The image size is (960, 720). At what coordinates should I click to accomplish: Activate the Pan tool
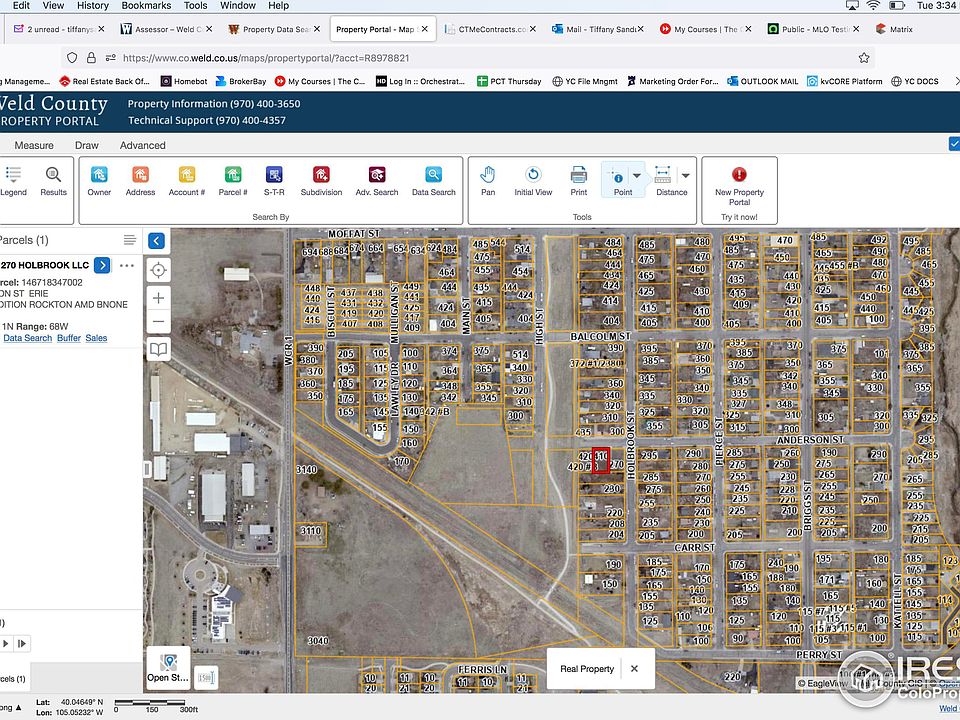coord(488,180)
